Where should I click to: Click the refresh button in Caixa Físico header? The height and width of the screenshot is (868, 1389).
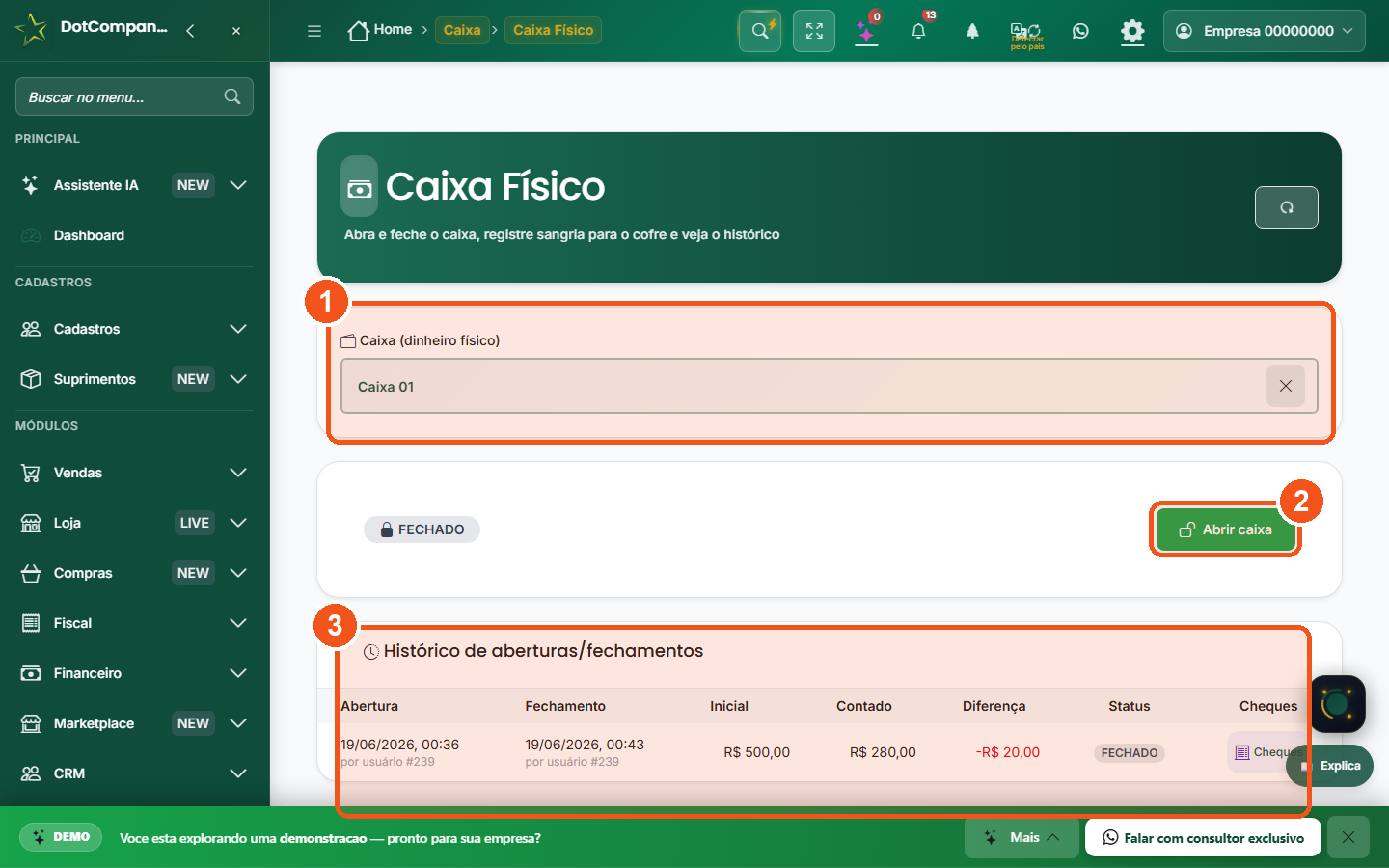tap(1286, 207)
